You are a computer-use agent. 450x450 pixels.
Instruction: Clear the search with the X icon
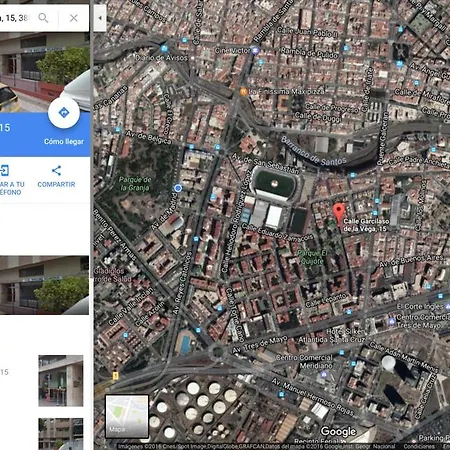pos(74,18)
